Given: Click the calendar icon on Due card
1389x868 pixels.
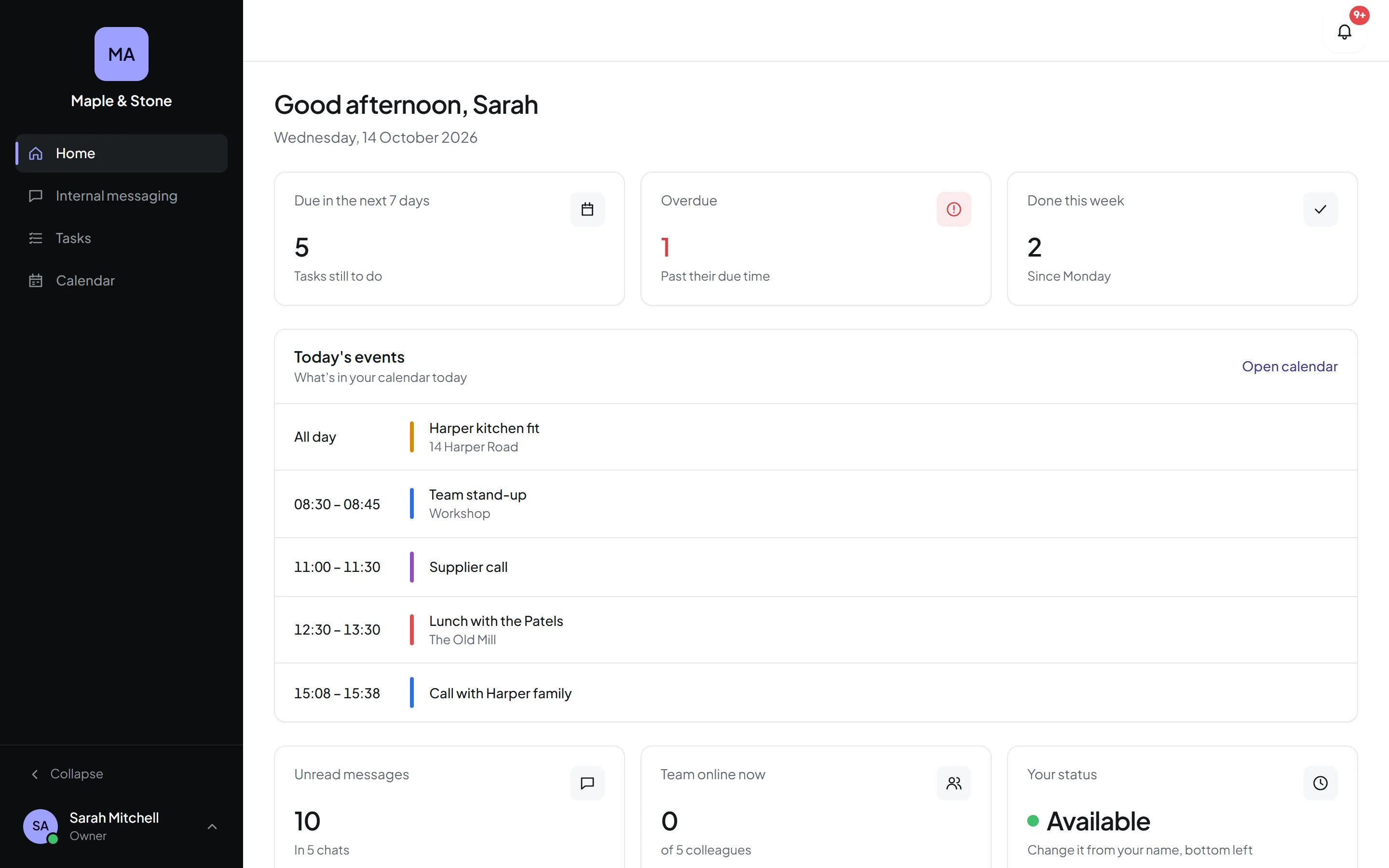Looking at the screenshot, I should [587, 209].
